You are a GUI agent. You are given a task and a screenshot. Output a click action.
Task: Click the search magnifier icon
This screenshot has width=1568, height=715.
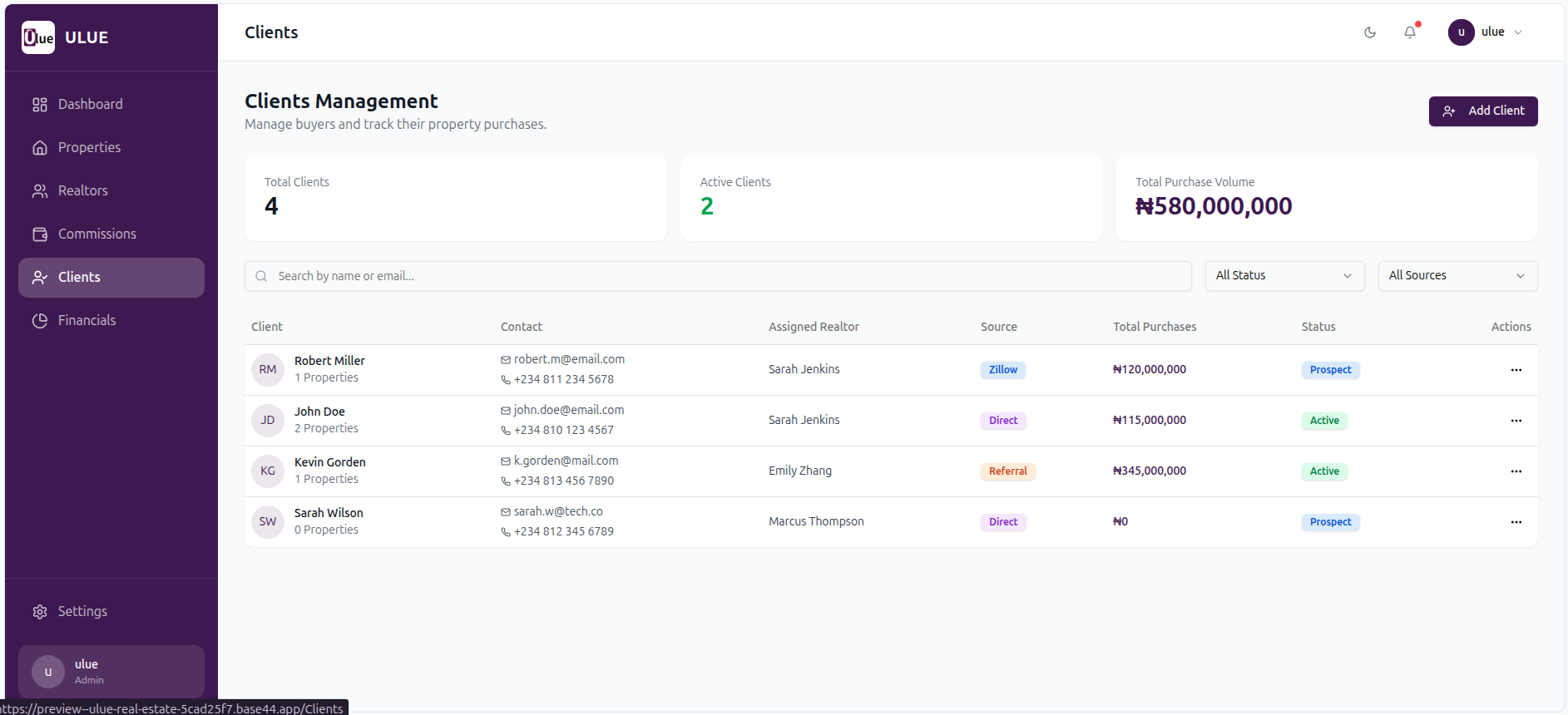[261, 276]
